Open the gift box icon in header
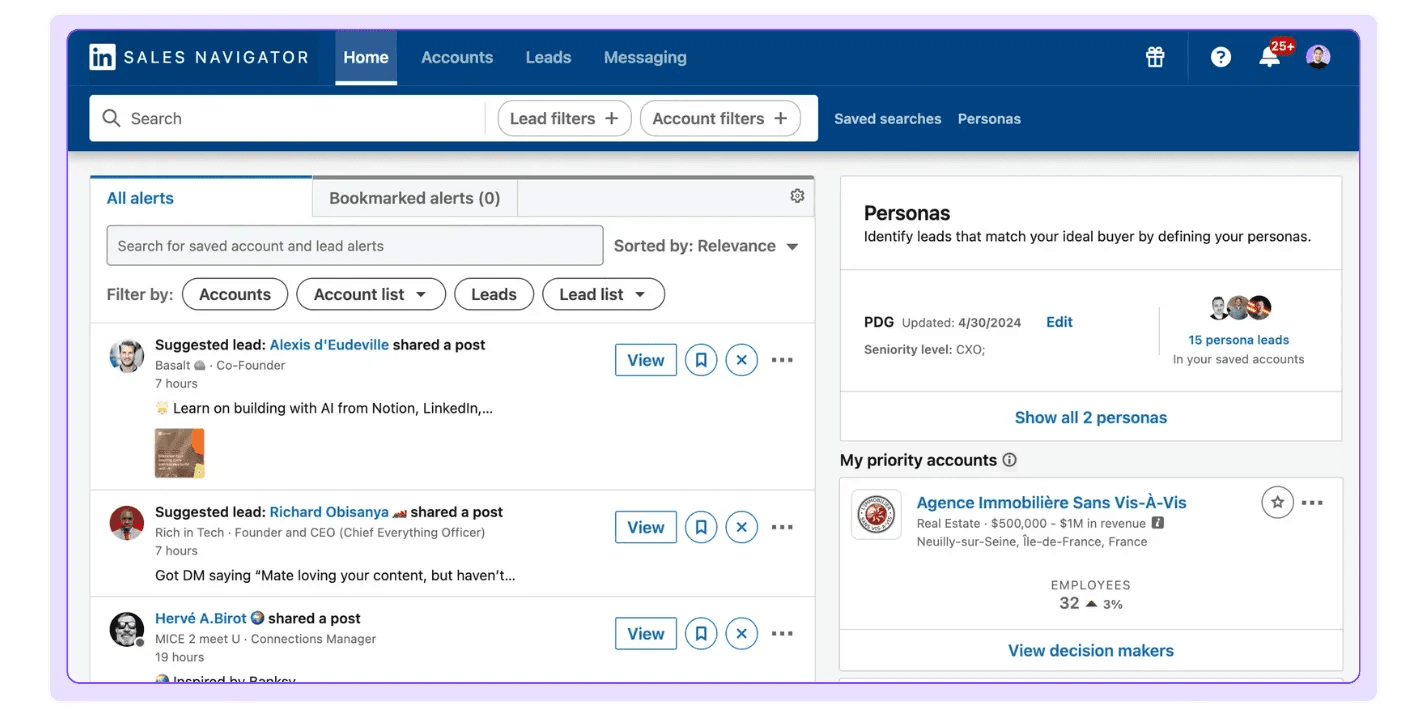 (x=1155, y=57)
